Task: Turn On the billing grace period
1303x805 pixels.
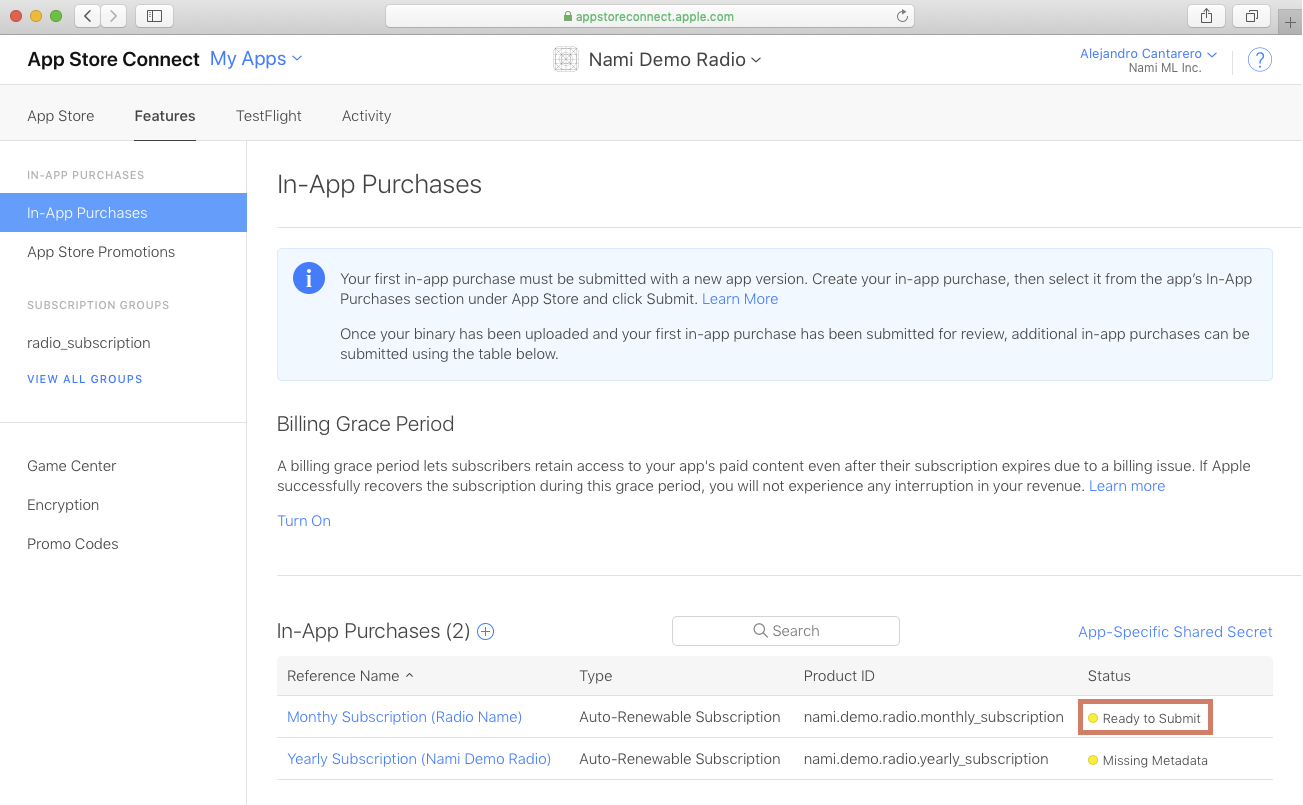Action: pos(304,521)
